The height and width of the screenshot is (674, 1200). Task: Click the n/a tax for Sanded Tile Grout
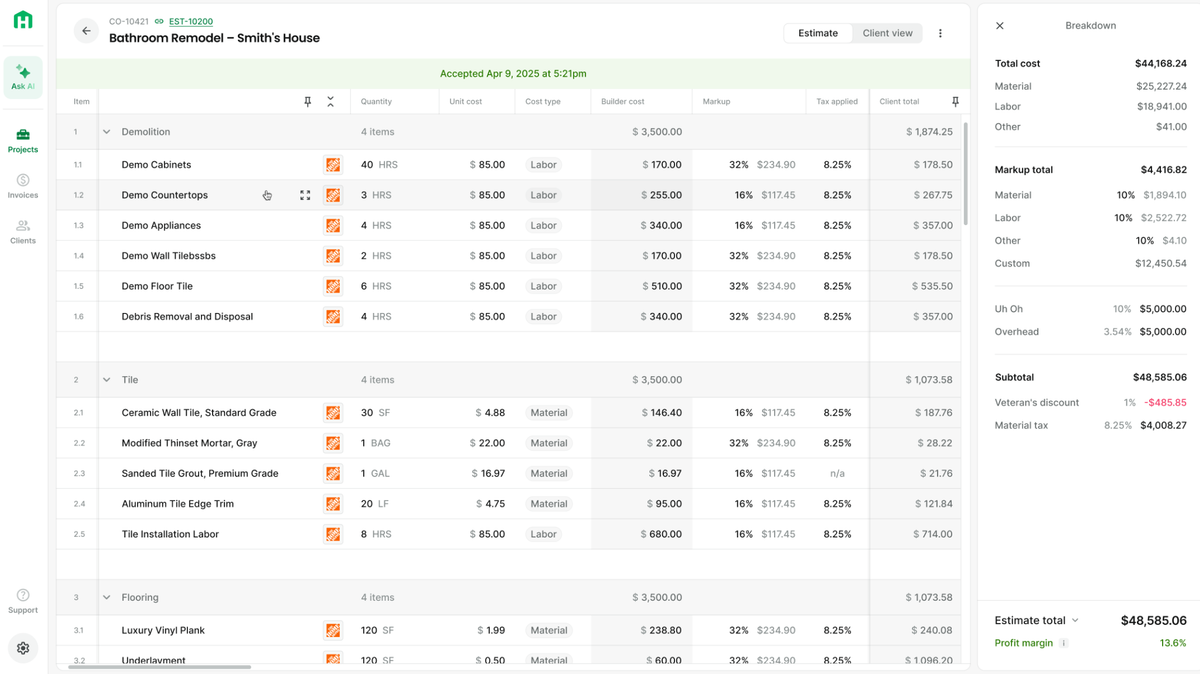pos(838,474)
